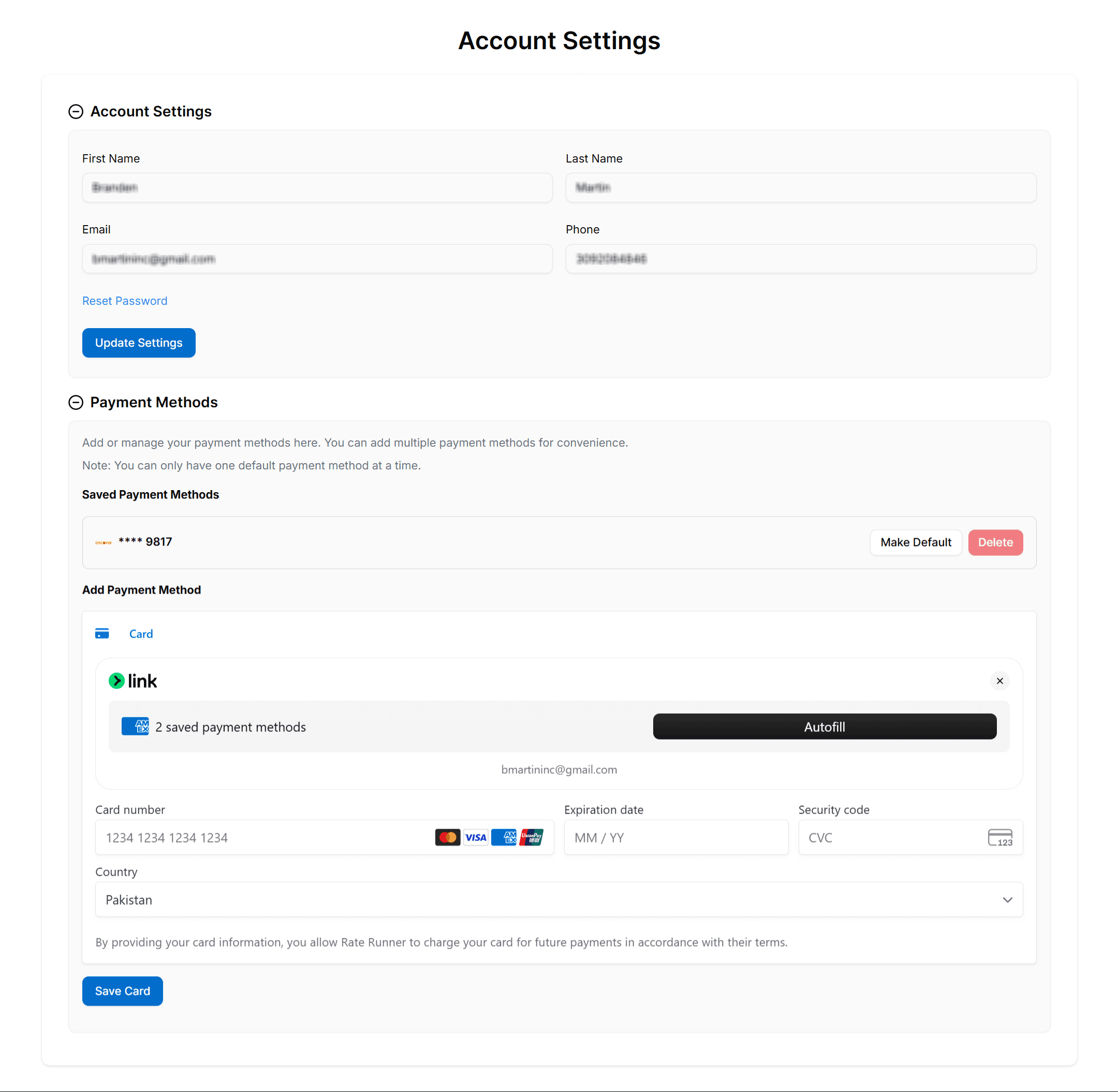Click the Amex icon beside saved methods
This screenshot has width=1118, height=1092.
click(x=136, y=727)
